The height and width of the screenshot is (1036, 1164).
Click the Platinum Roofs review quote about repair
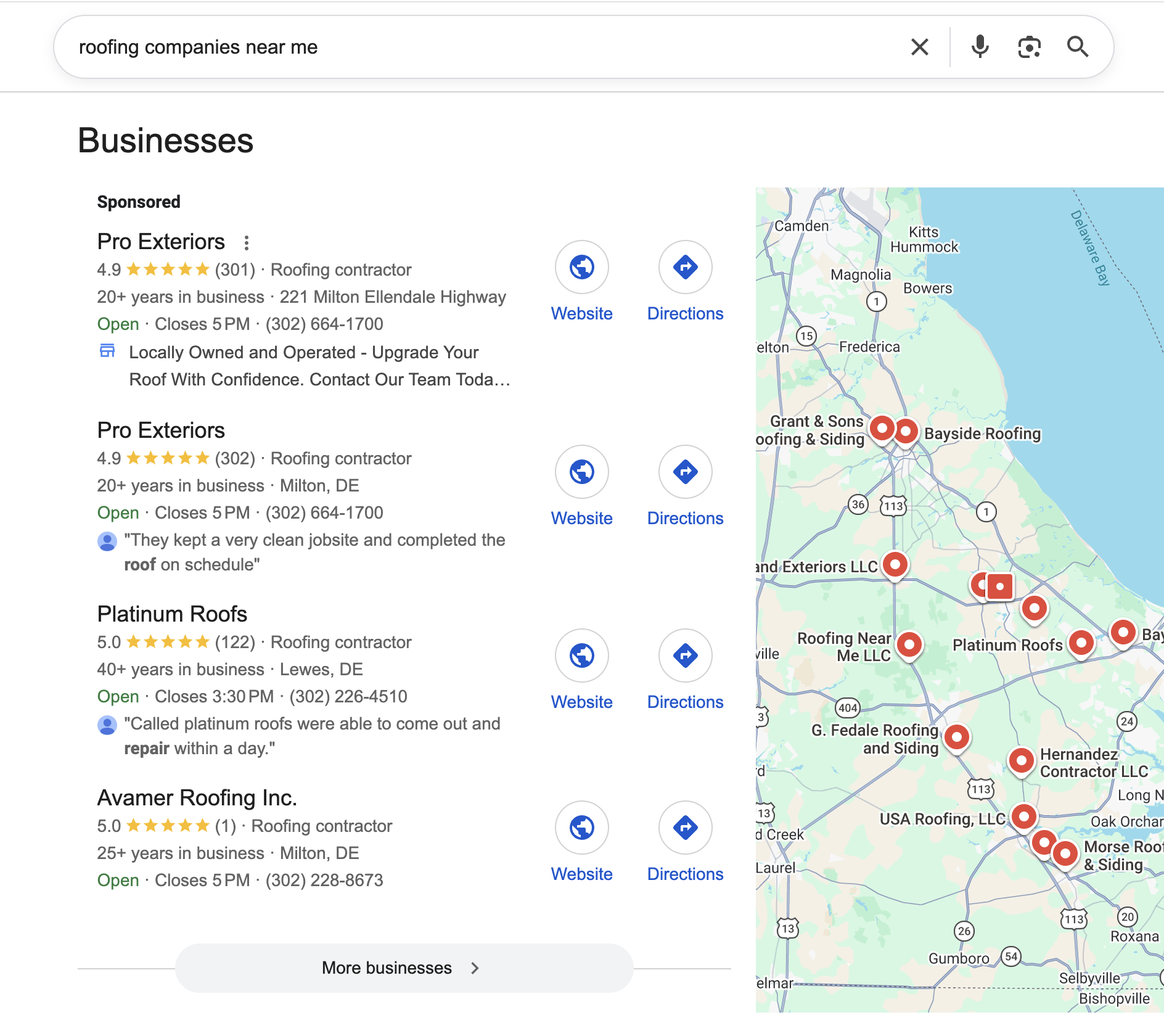[312, 736]
